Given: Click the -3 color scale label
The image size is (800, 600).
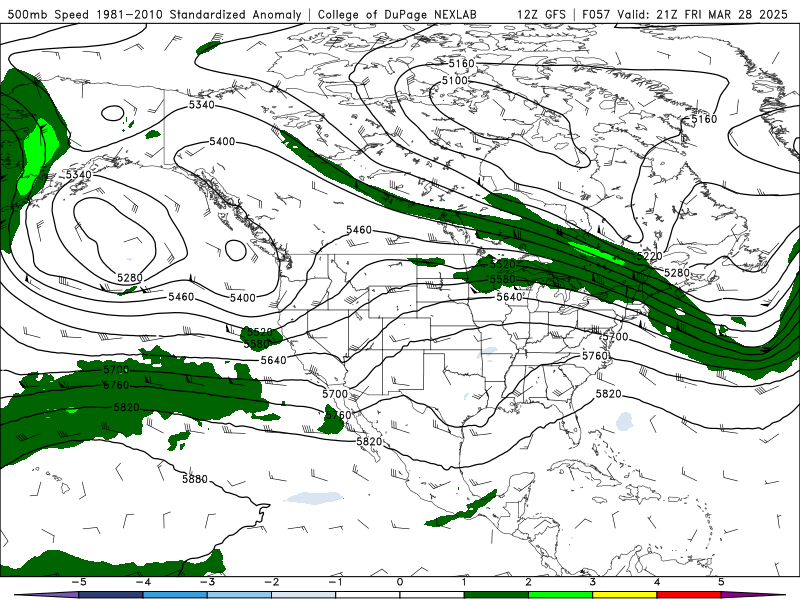Looking at the screenshot, I should (207, 582).
